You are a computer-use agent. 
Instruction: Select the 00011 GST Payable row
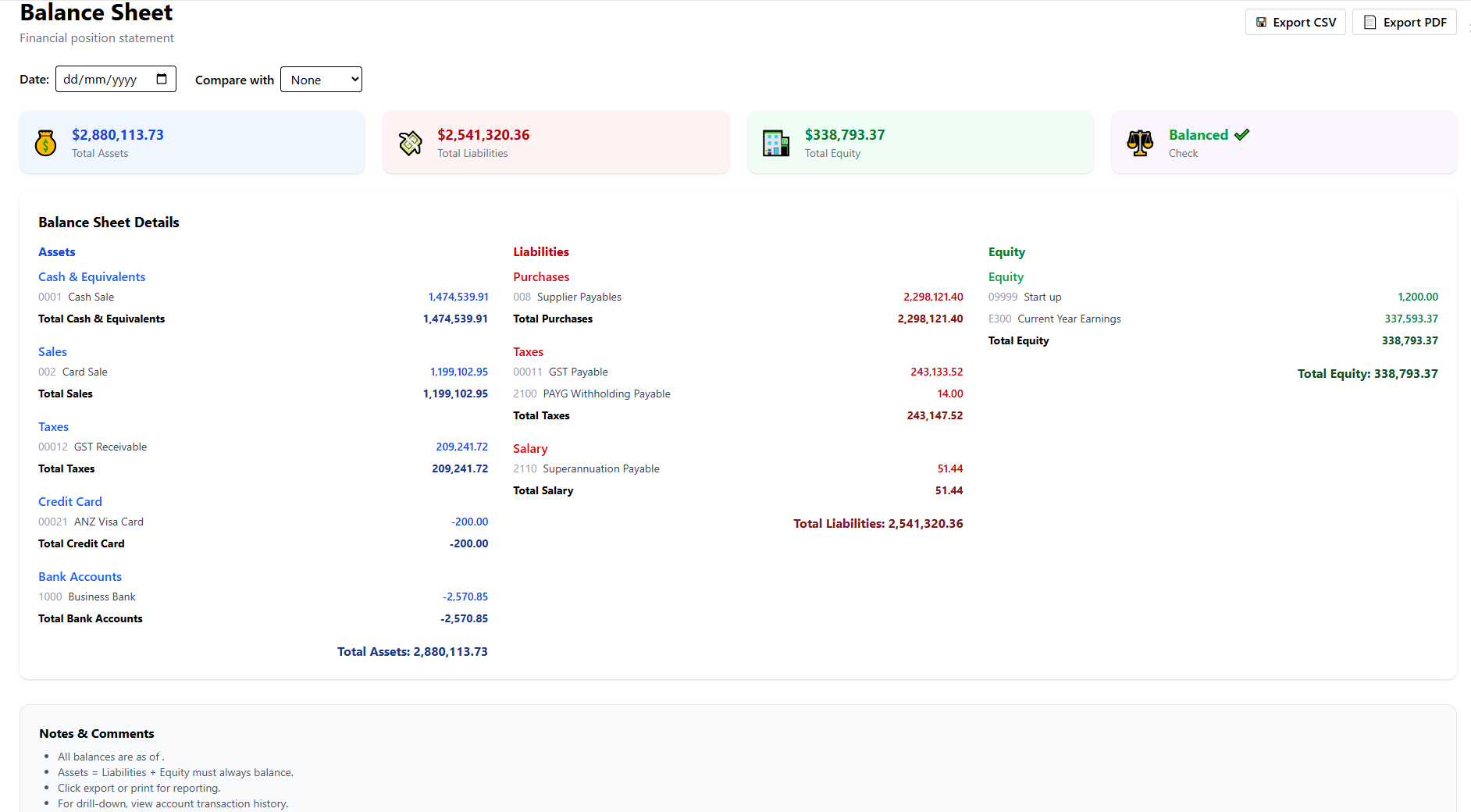point(738,372)
